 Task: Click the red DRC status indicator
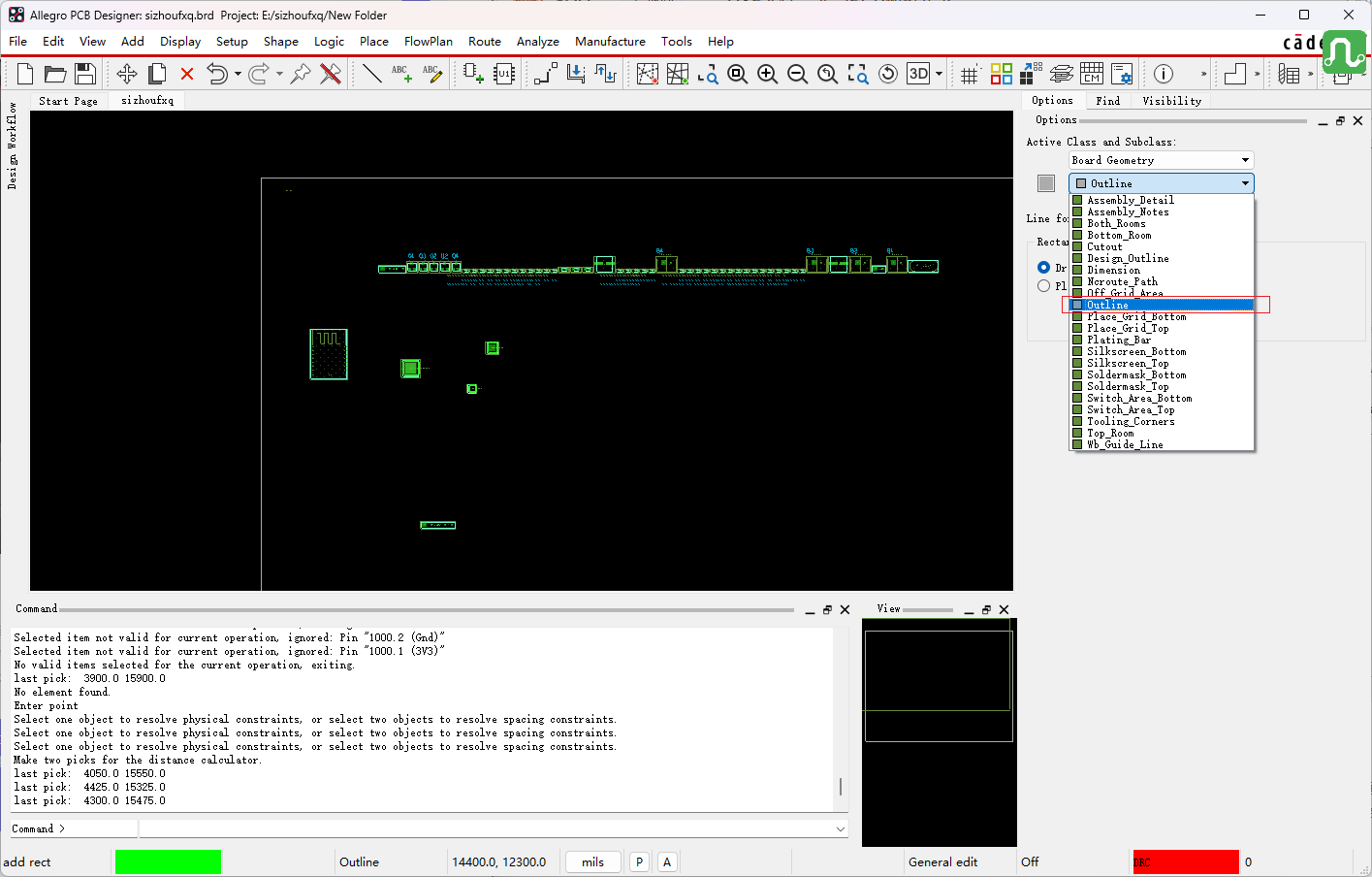[x=1186, y=861]
